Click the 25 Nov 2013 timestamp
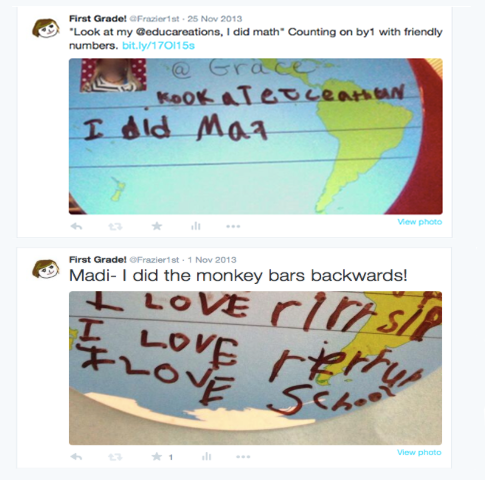485x480 pixels. [x=215, y=19]
